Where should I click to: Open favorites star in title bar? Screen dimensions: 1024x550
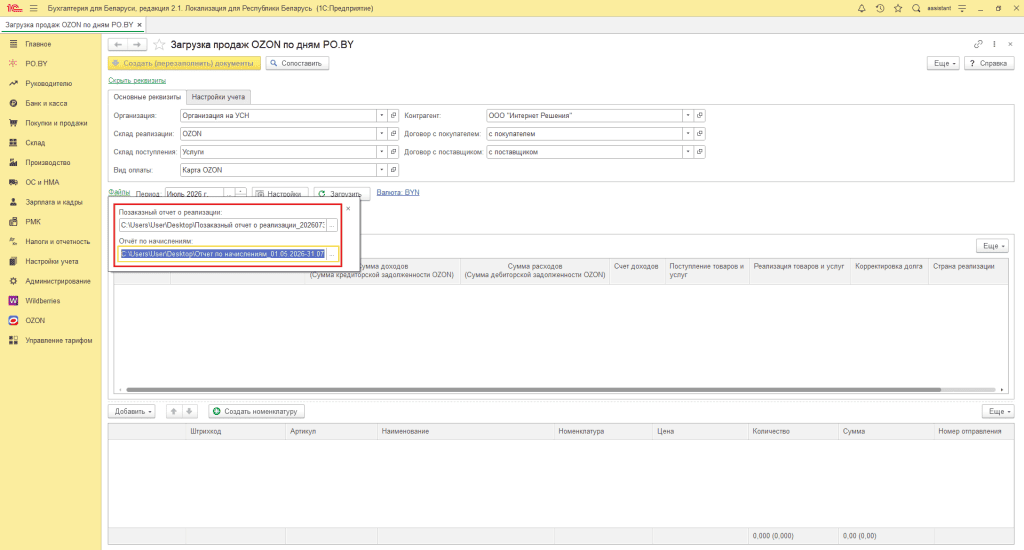(x=898, y=8)
